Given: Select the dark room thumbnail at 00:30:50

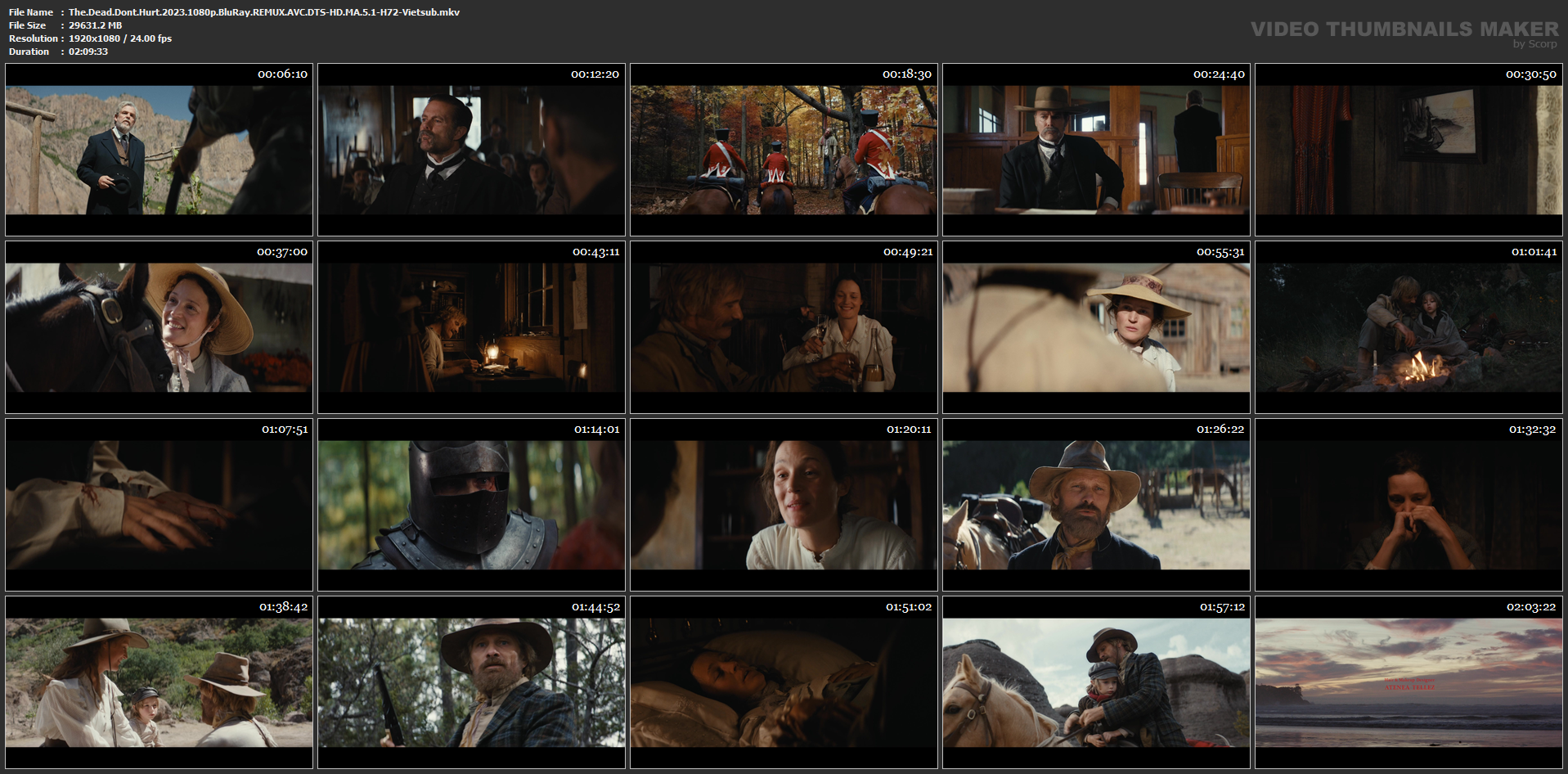Looking at the screenshot, I should click(1409, 150).
